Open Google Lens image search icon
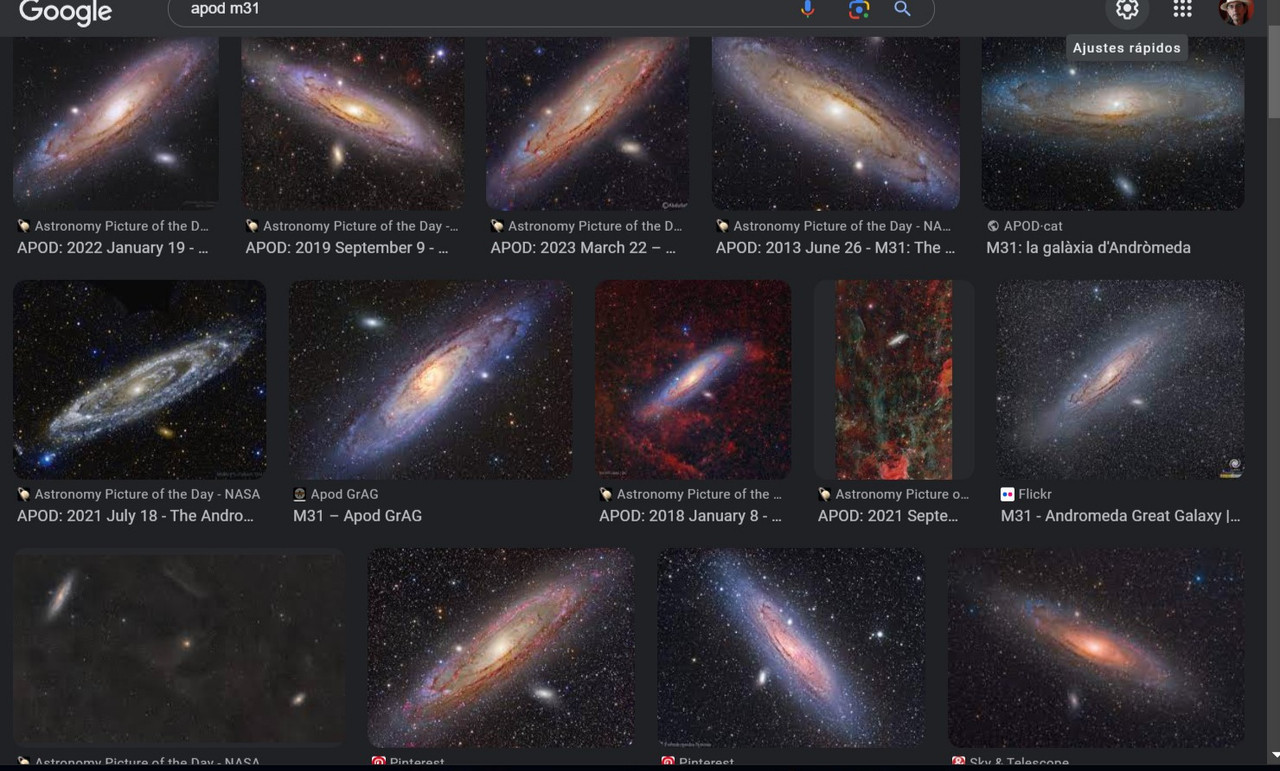1280x771 pixels. [x=859, y=9]
